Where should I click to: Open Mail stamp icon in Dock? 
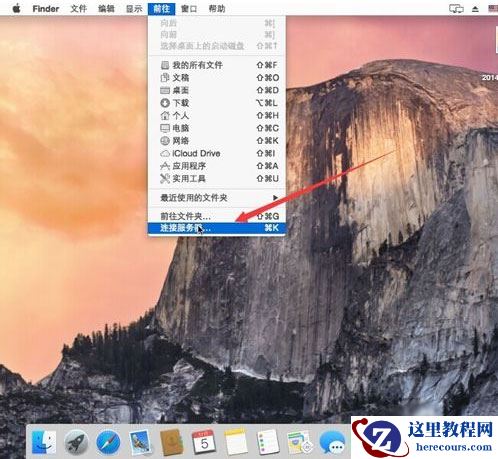[x=140, y=442]
